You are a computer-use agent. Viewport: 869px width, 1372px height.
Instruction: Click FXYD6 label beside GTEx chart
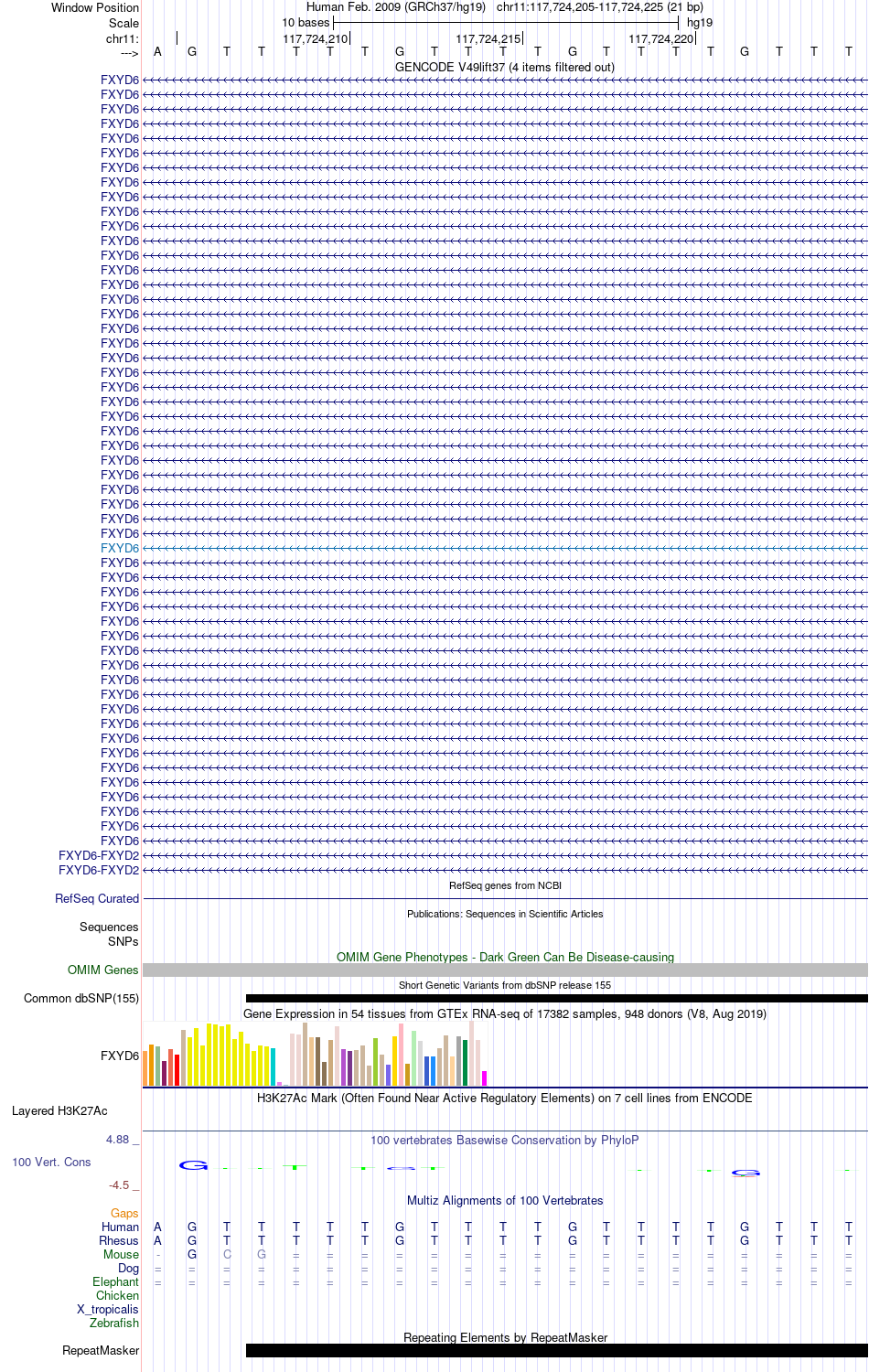click(120, 1056)
